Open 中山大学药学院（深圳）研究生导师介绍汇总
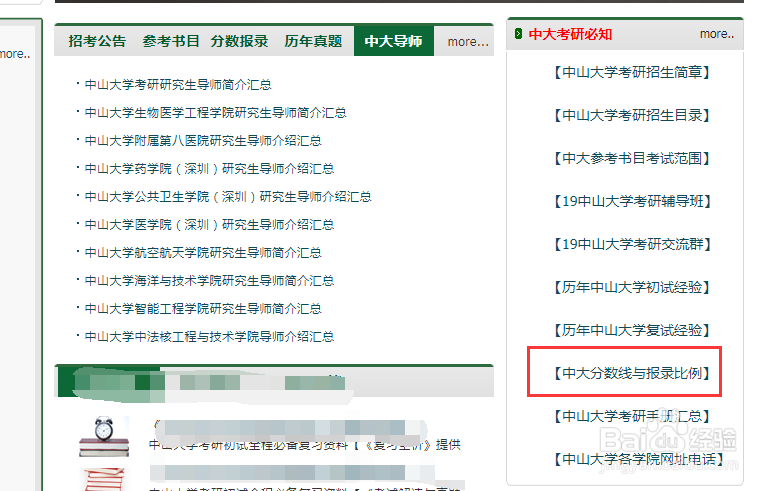Screen dimensions: 781x491 (209, 168)
